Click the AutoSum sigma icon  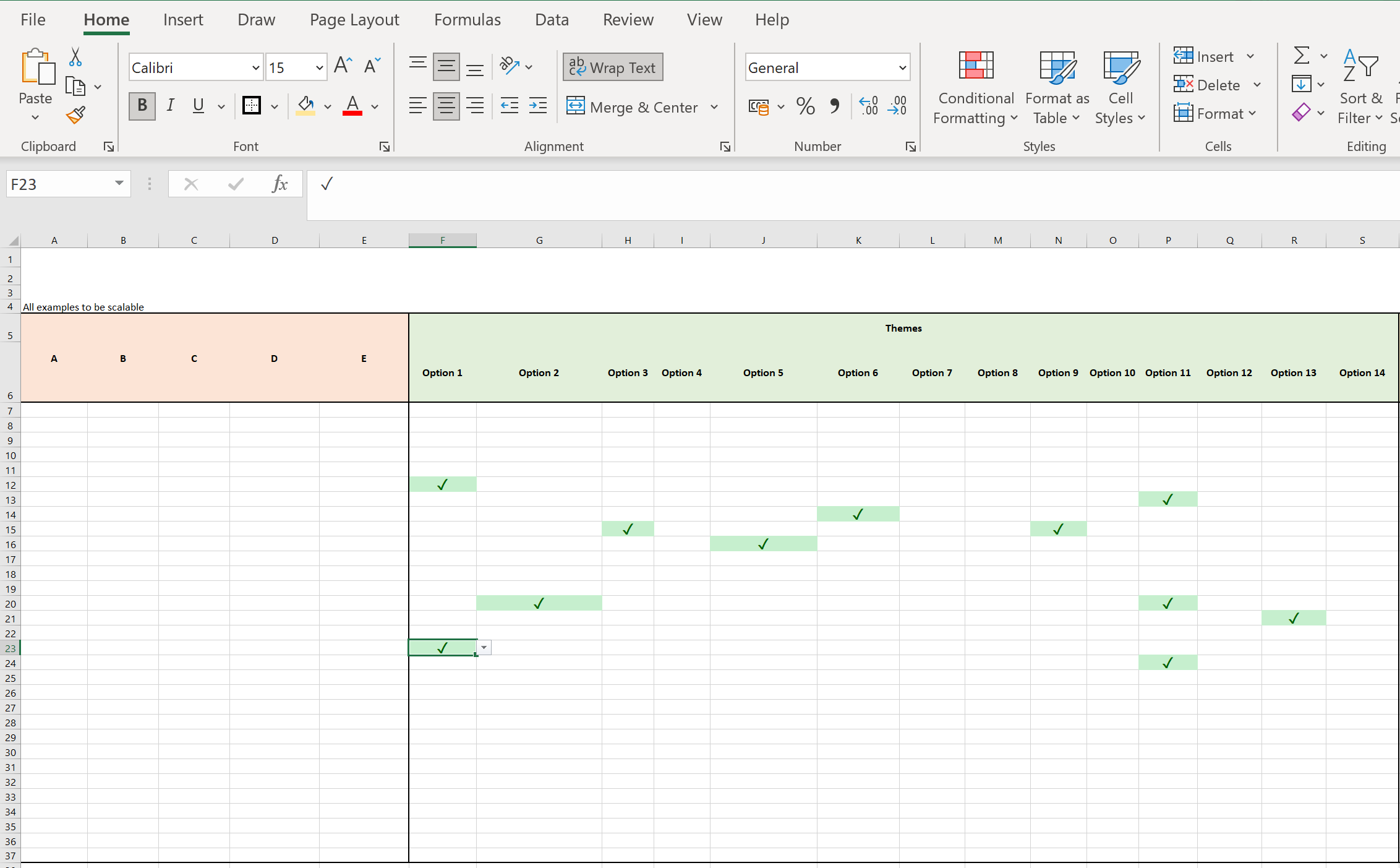pyautogui.click(x=1301, y=56)
